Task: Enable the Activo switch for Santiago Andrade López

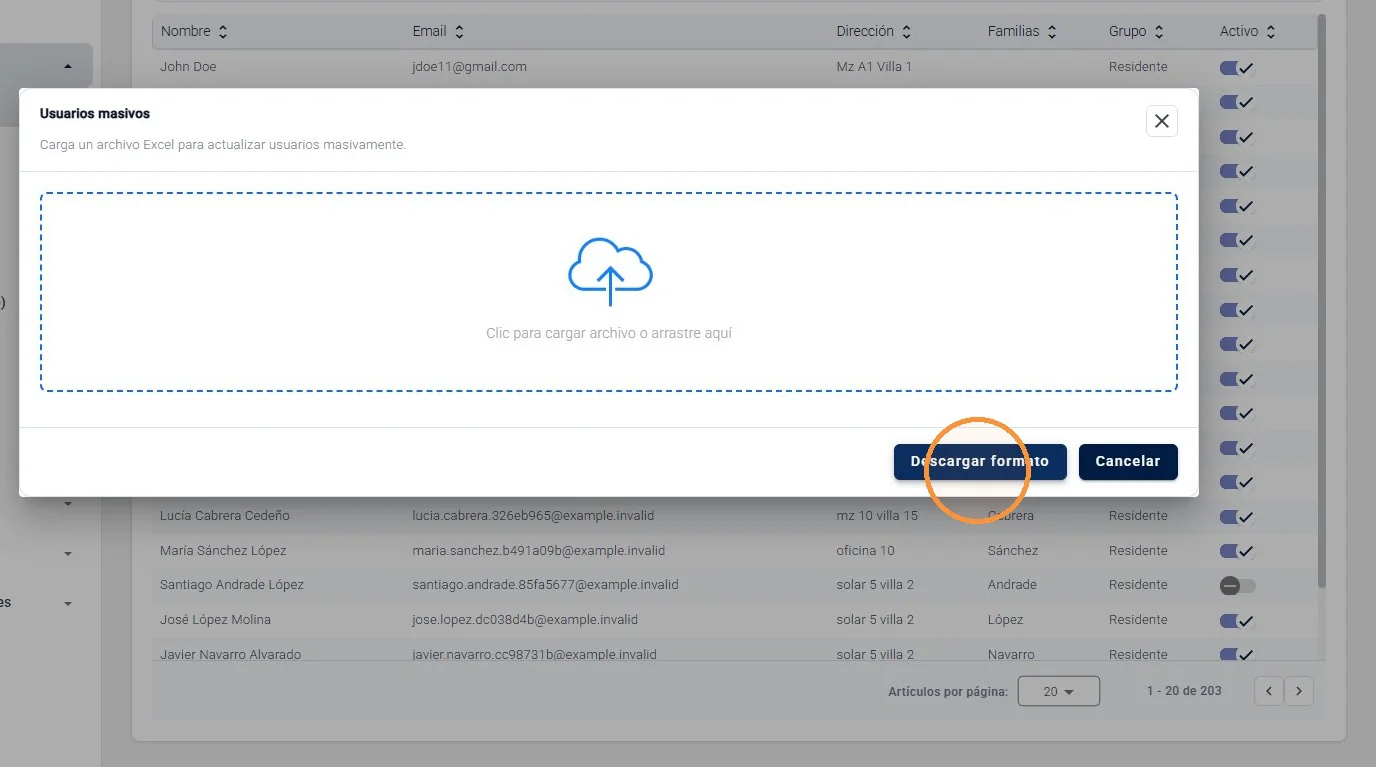Action: click(x=1237, y=586)
